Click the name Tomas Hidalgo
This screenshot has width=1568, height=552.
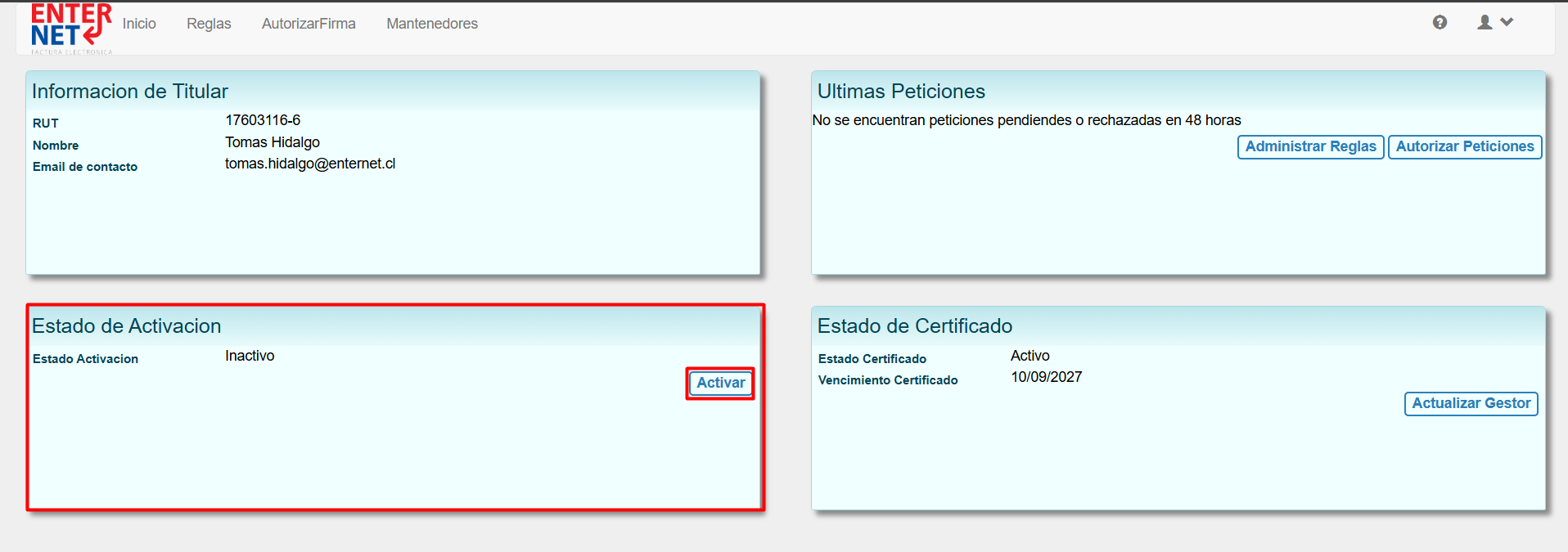(x=273, y=142)
